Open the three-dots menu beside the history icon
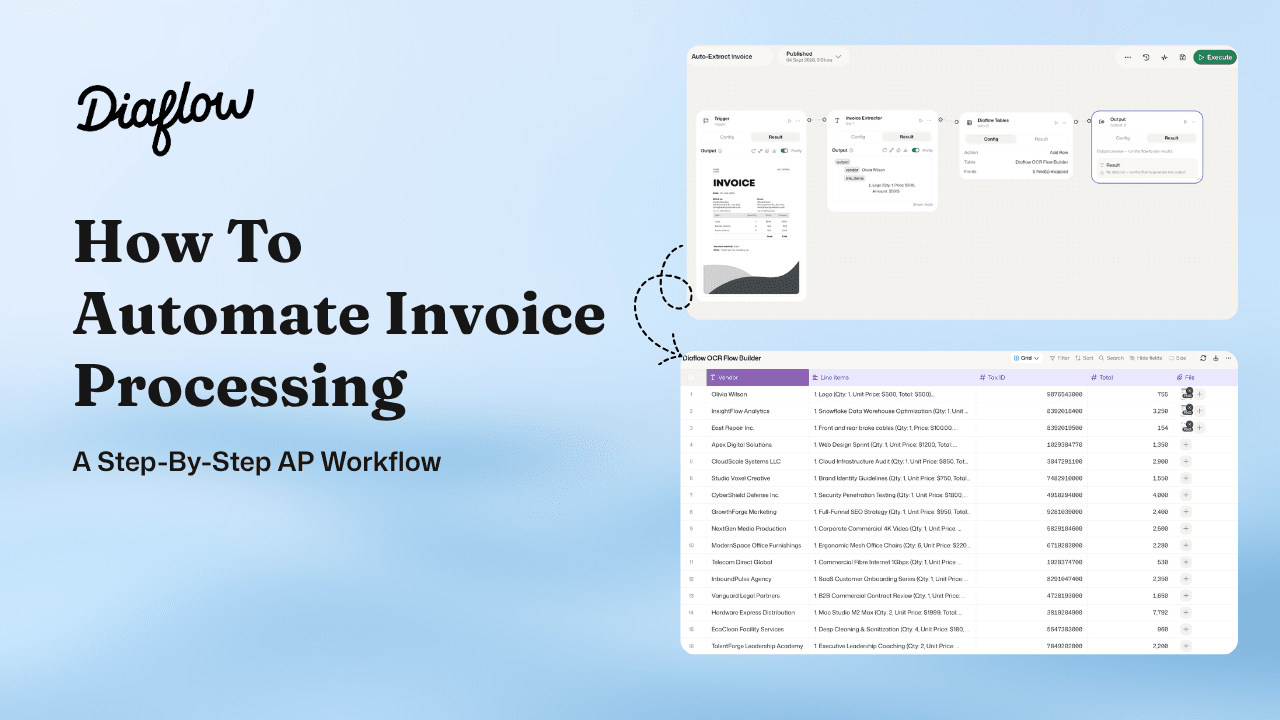Image resolution: width=1280 pixels, height=720 pixels. [1128, 57]
